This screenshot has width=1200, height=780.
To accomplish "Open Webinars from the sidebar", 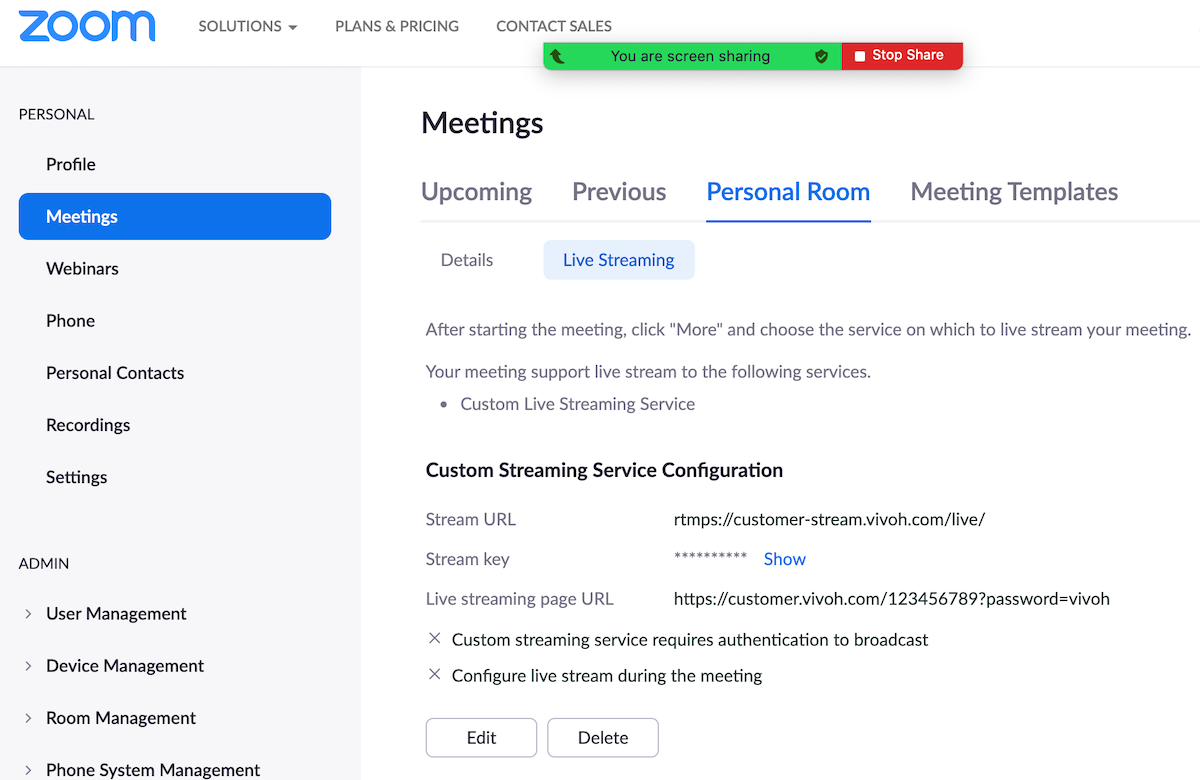I will point(82,268).
